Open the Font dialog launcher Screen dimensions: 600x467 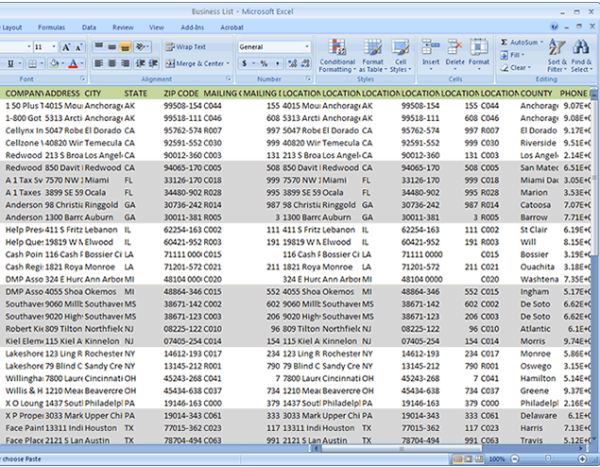coord(82,79)
